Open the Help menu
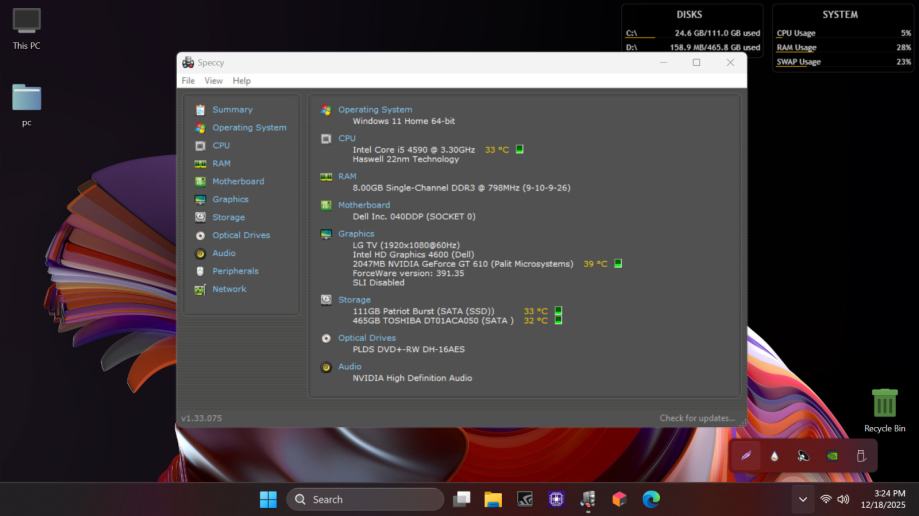The height and width of the screenshot is (516, 919). 242,81
